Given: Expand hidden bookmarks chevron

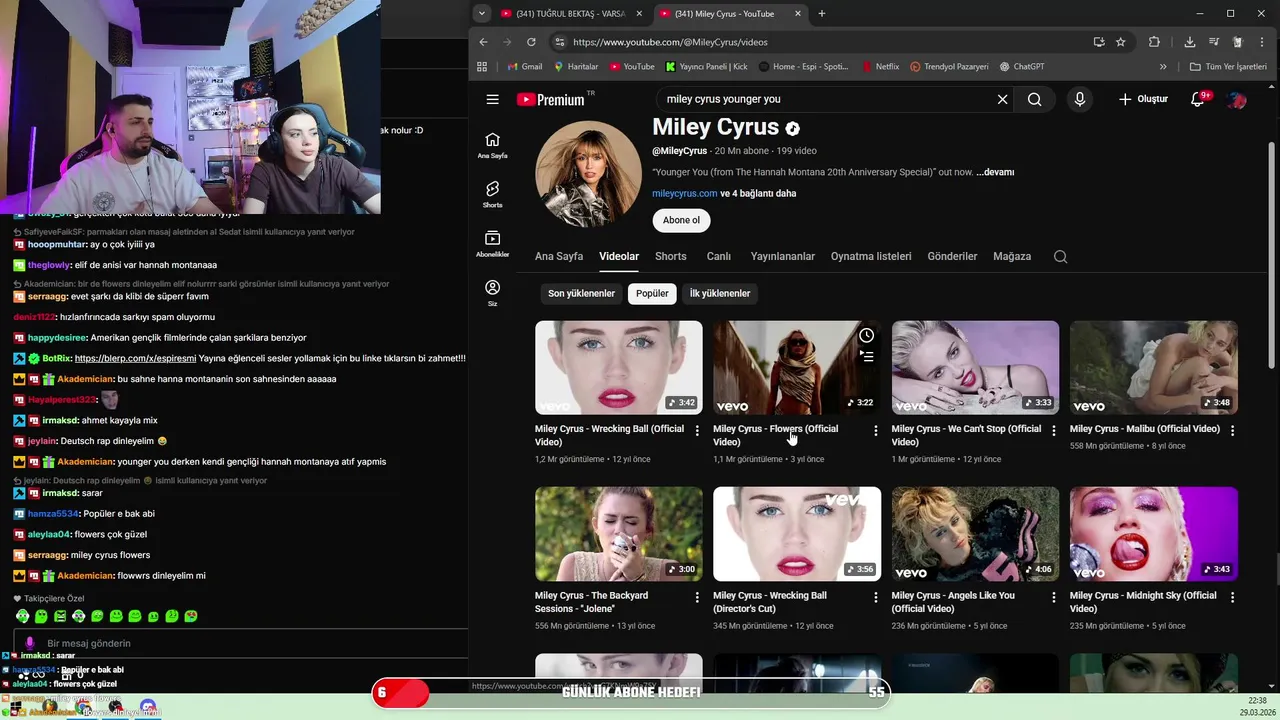Looking at the screenshot, I should [x=1163, y=67].
